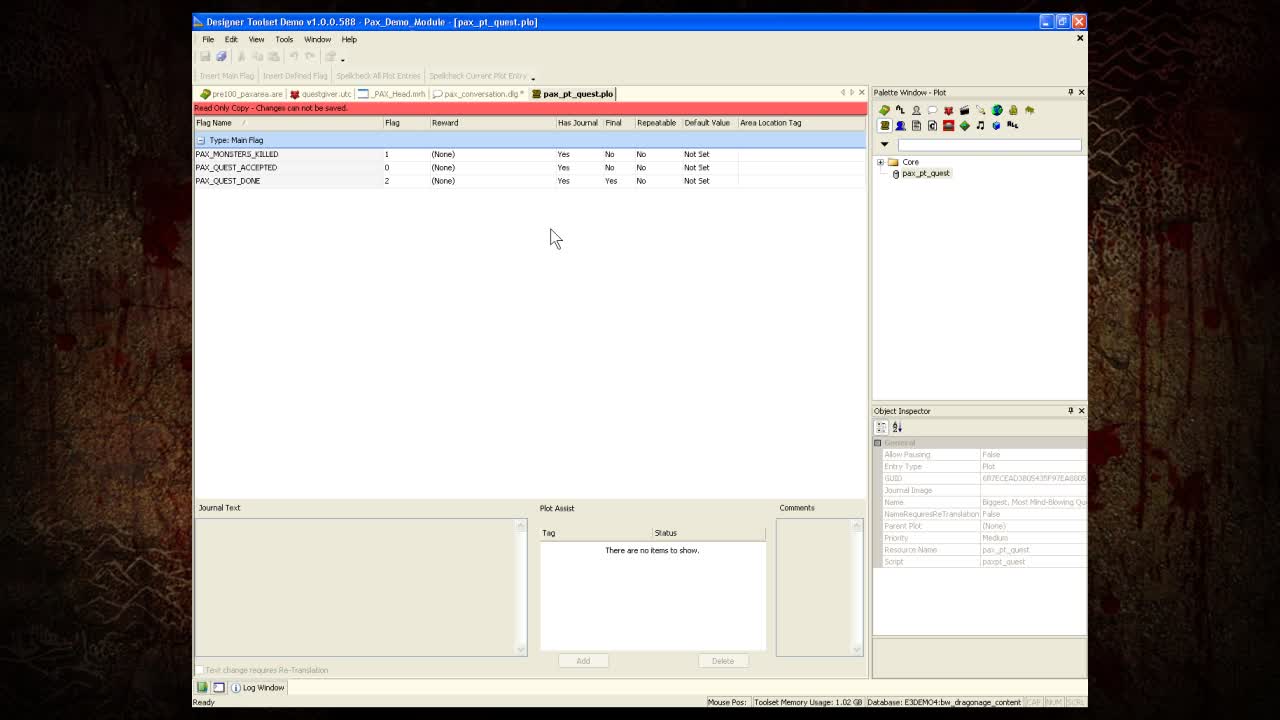The width and height of the screenshot is (1280, 720).
Task: Pin the Palette Window panel
Action: click(1069, 92)
